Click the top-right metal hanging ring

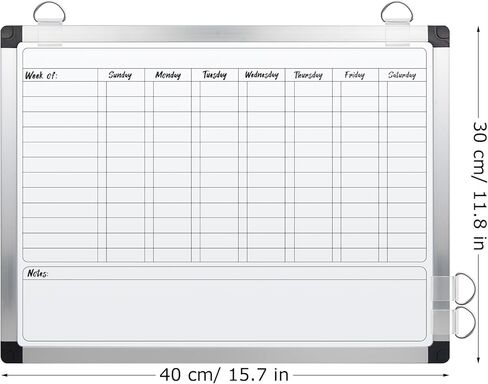click(397, 13)
